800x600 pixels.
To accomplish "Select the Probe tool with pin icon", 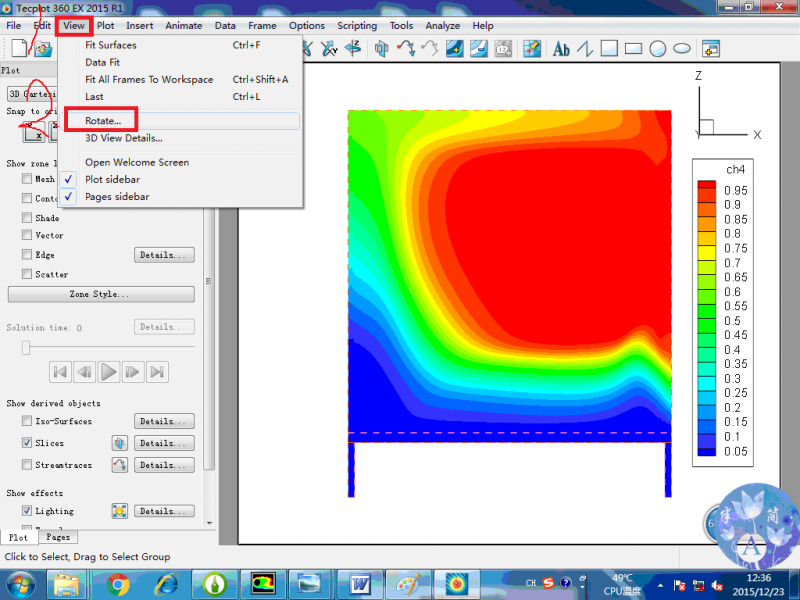I will (532, 49).
